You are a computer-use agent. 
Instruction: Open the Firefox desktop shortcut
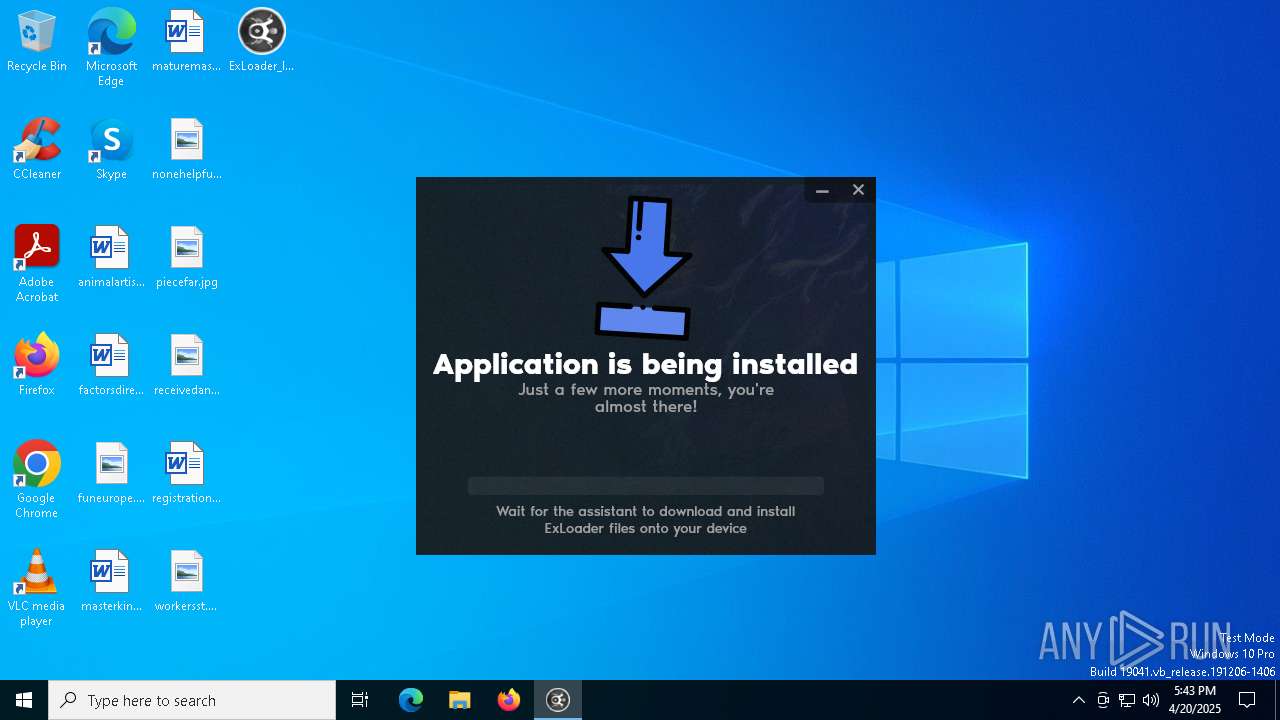click(37, 365)
